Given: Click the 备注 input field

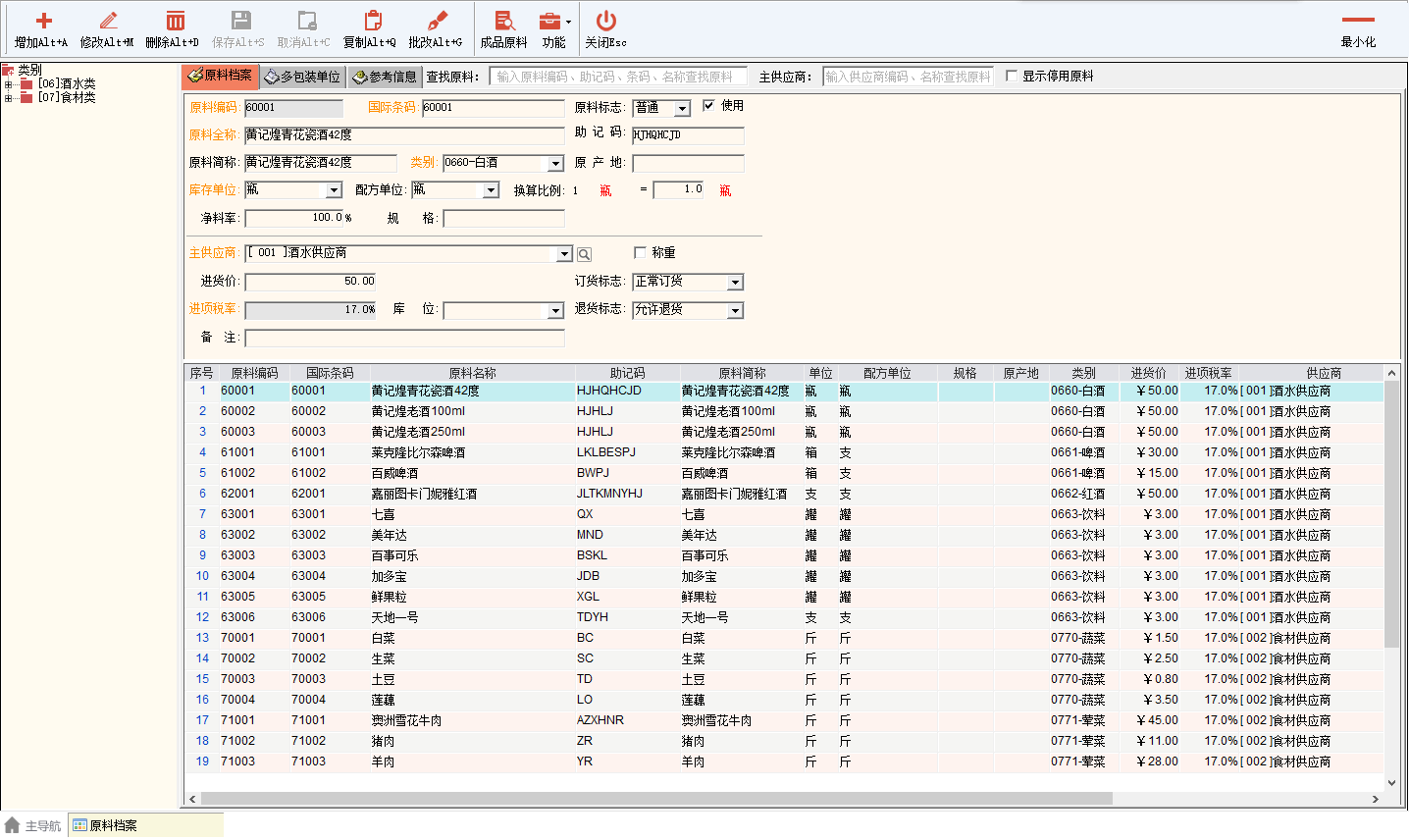Looking at the screenshot, I should tap(404, 338).
